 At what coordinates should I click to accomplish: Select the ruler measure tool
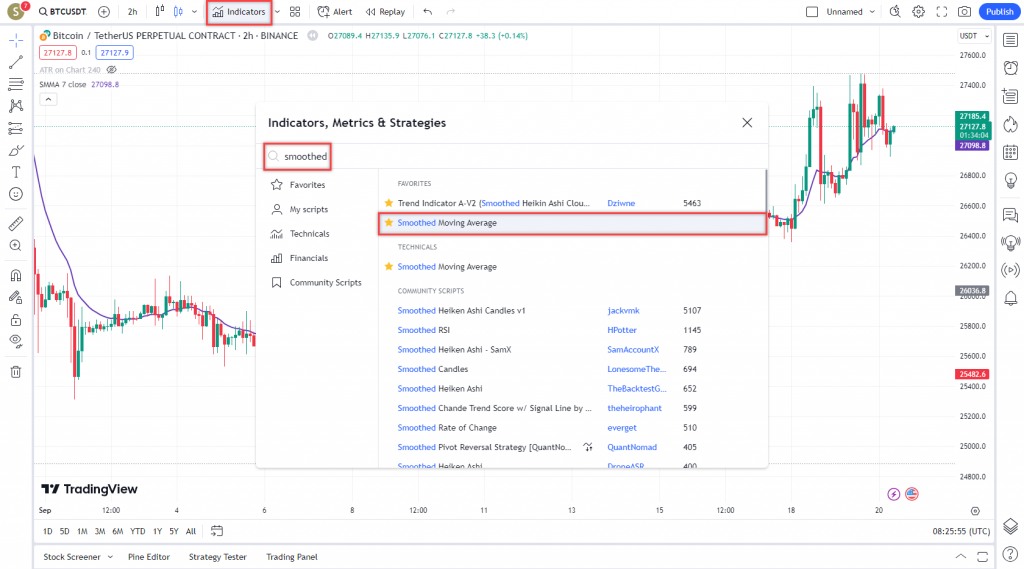click(x=15, y=223)
